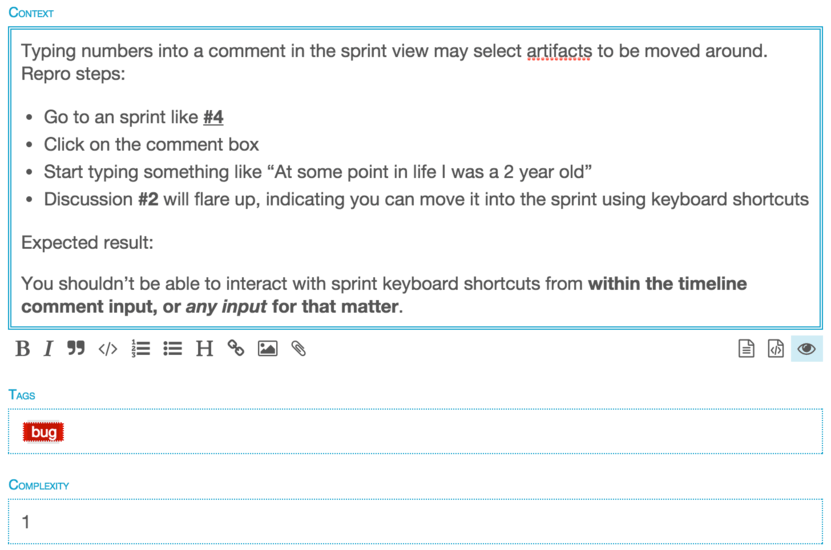Insert inline code formatting
The height and width of the screenshot is (550, 831).
(x=107, y=348)
